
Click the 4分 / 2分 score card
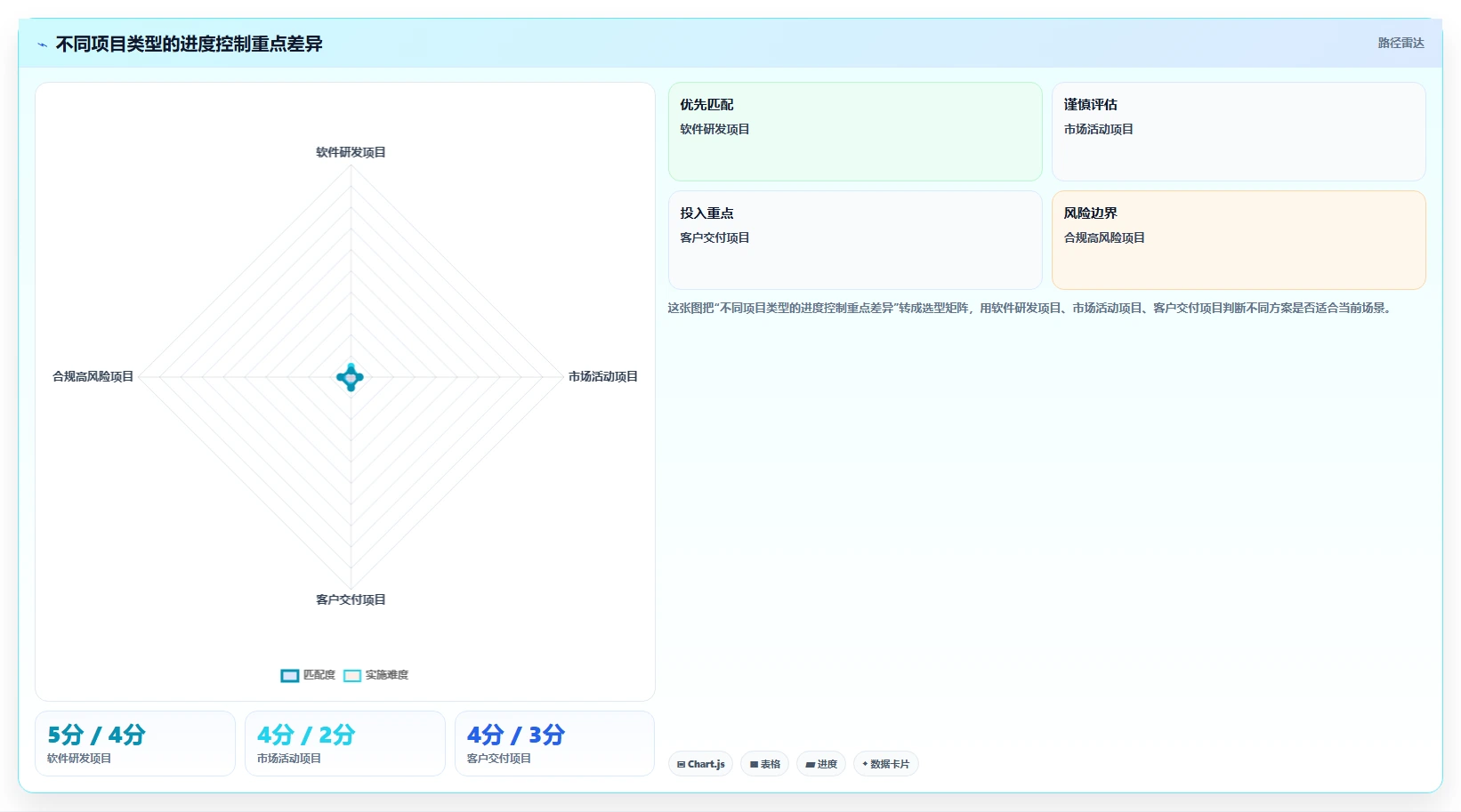tap(345, 744)
